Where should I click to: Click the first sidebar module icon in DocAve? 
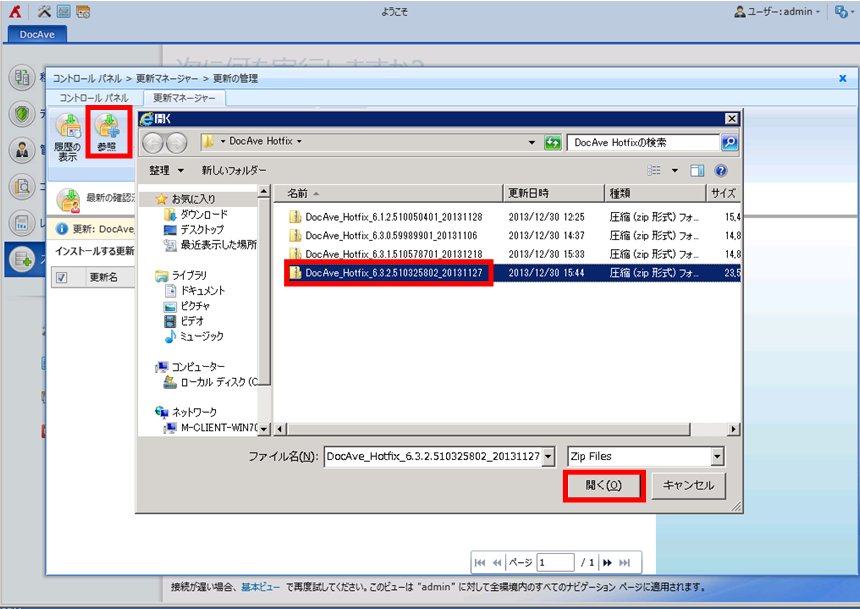point(22,77)
